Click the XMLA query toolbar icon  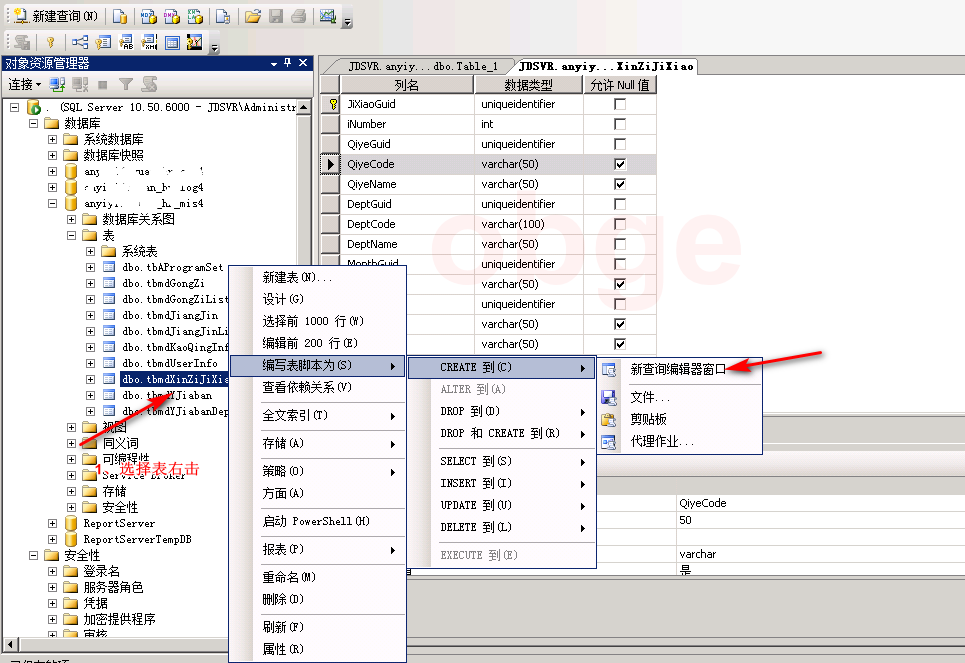pos(195,16)
